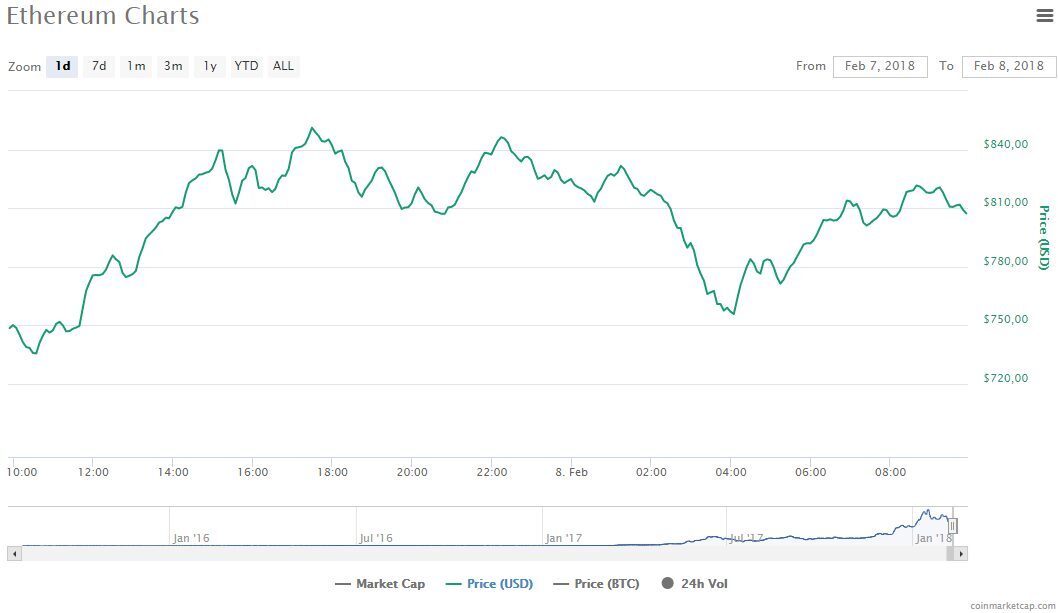Image resolution: width=1058 pixels, height=613 pixels.
Task: Open the To date field
Action: click(x=1009, y=66)
